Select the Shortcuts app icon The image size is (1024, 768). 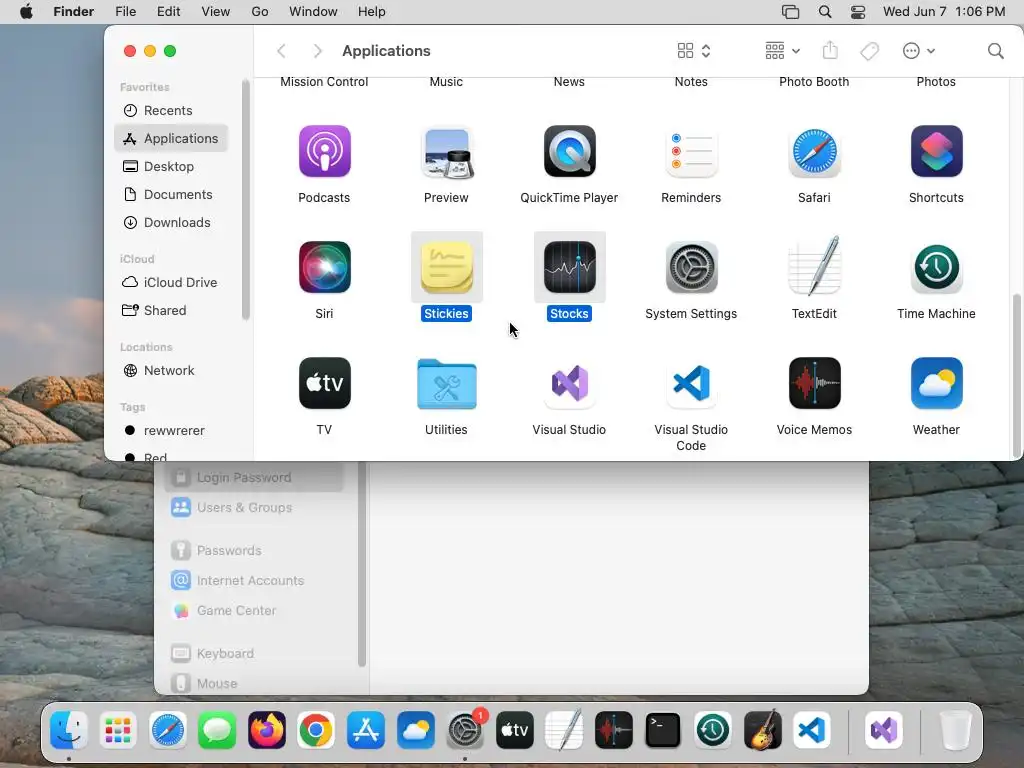pyautogui.click(x=936, y=152)
